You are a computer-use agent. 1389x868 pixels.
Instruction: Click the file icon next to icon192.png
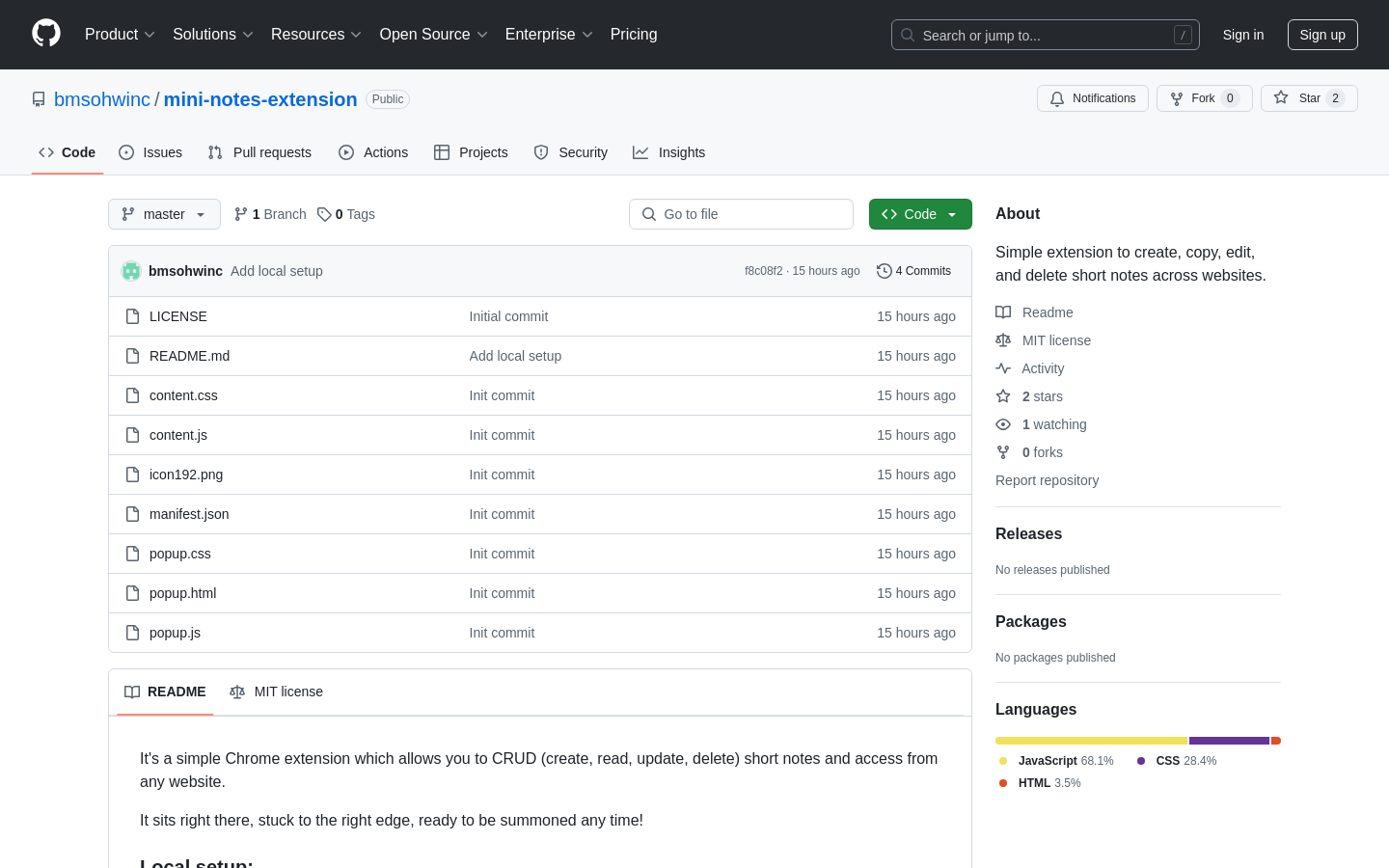tap(133, 475)
